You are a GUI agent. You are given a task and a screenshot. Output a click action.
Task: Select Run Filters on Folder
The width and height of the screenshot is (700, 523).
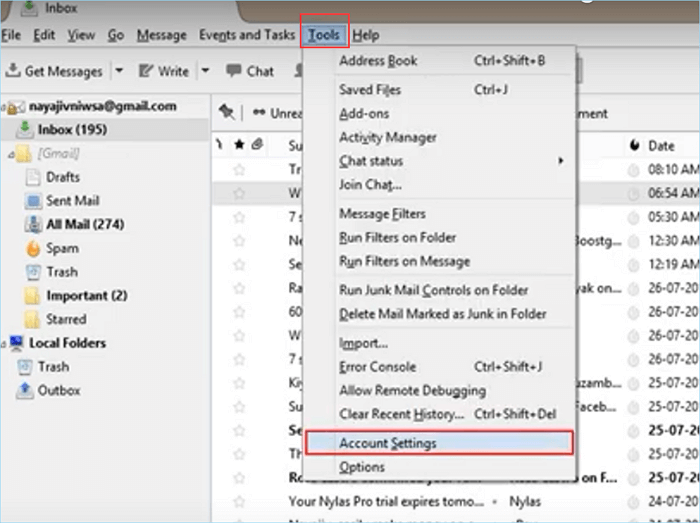click(x=439, y=237)
